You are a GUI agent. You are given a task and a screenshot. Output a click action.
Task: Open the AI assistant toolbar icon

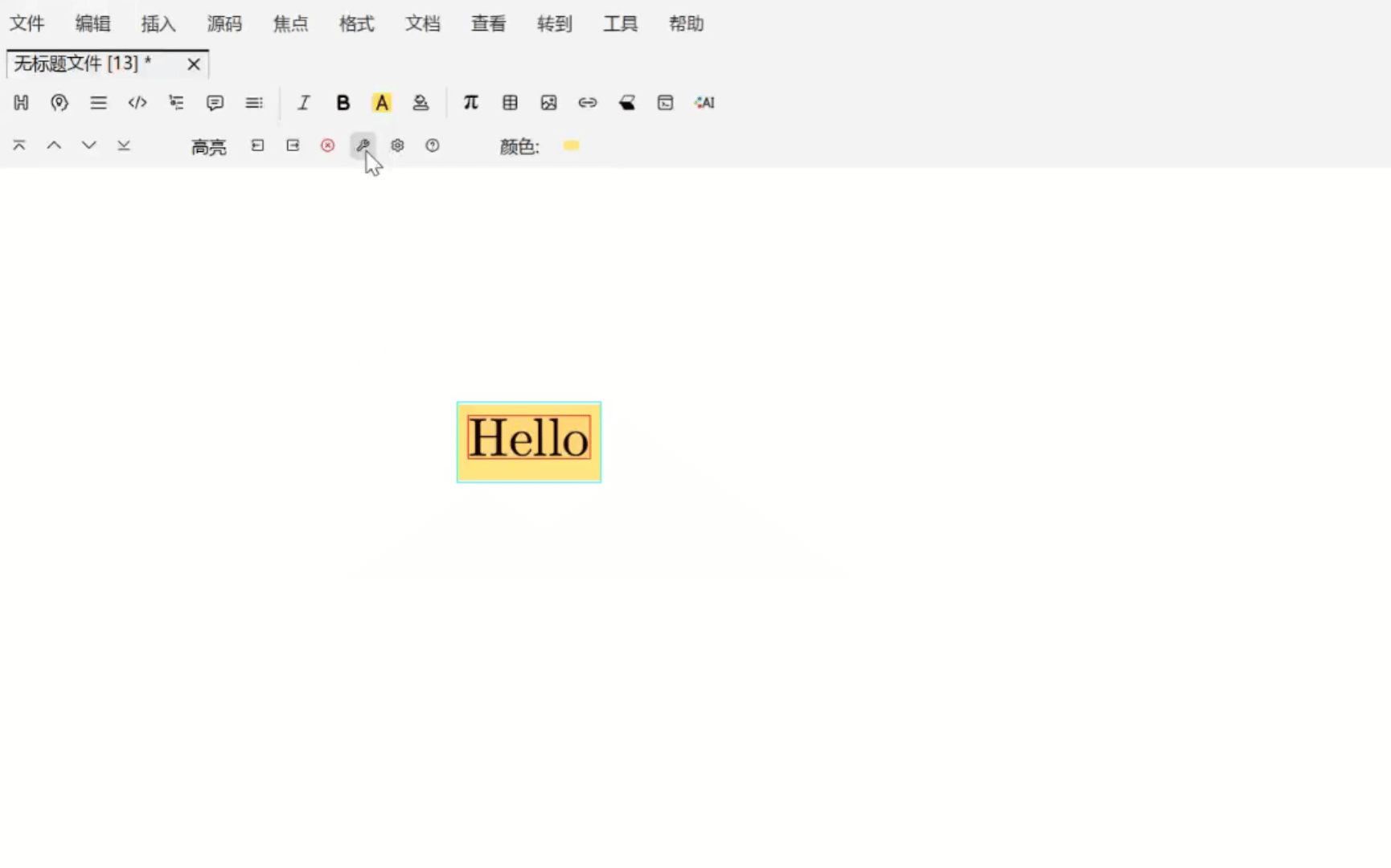(x=704, y=103)
